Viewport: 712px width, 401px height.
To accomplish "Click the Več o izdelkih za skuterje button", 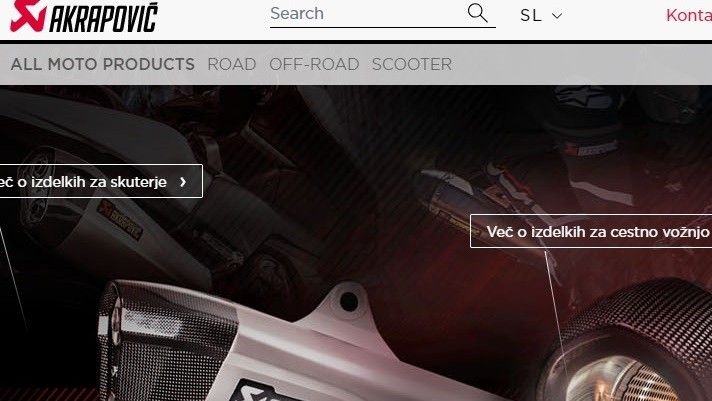I will pos(101,181).
